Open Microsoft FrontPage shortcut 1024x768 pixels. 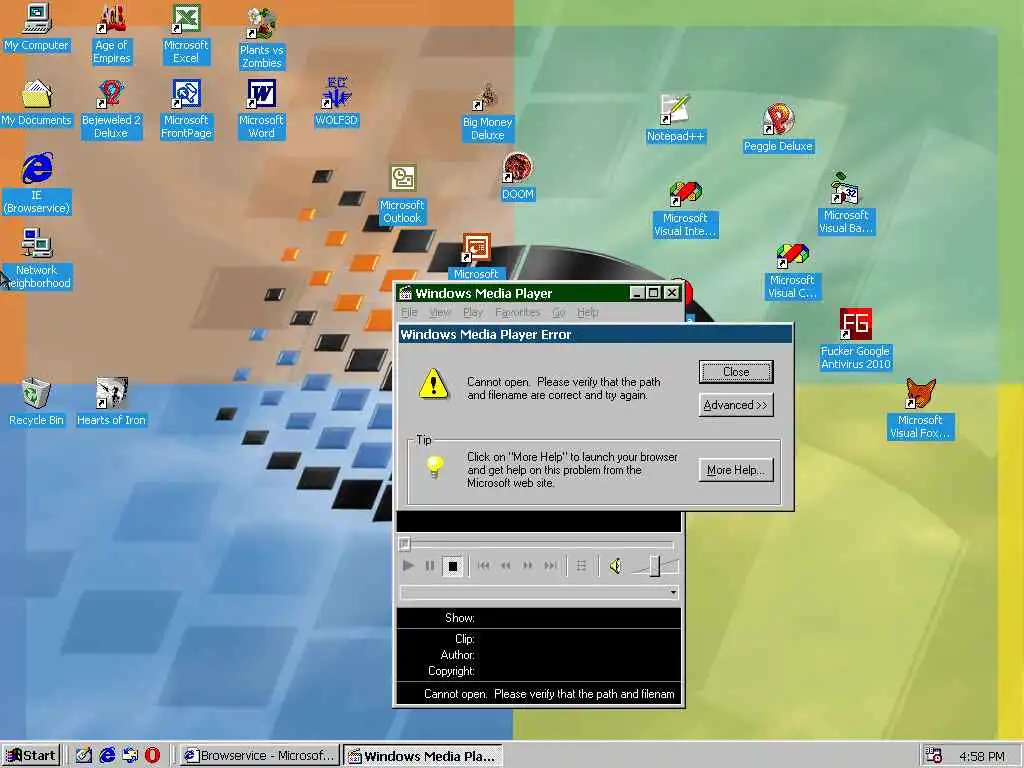(x=186, y=109)
